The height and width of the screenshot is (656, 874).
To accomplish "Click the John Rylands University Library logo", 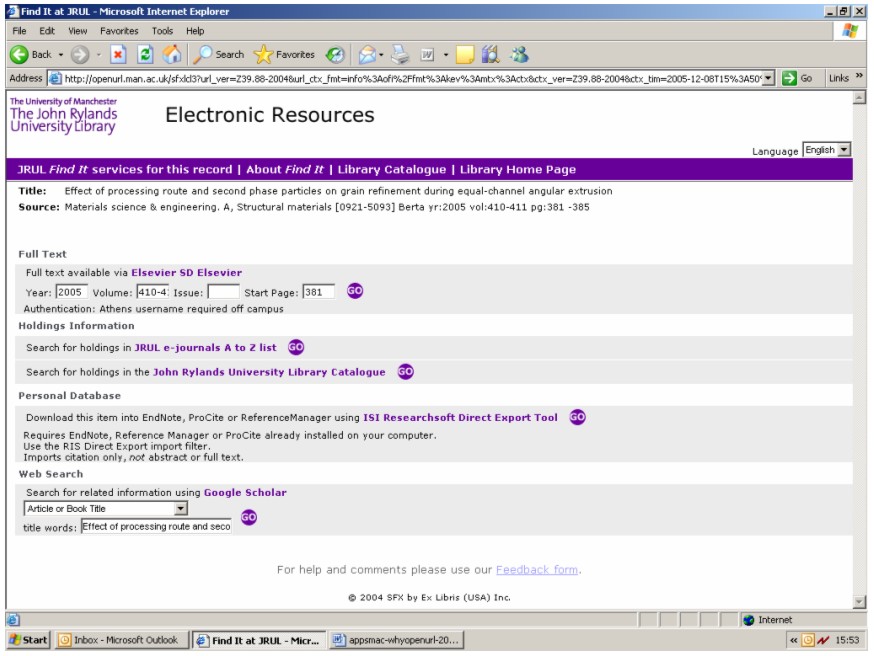I will pyautogui.click(x=64, y=115).
